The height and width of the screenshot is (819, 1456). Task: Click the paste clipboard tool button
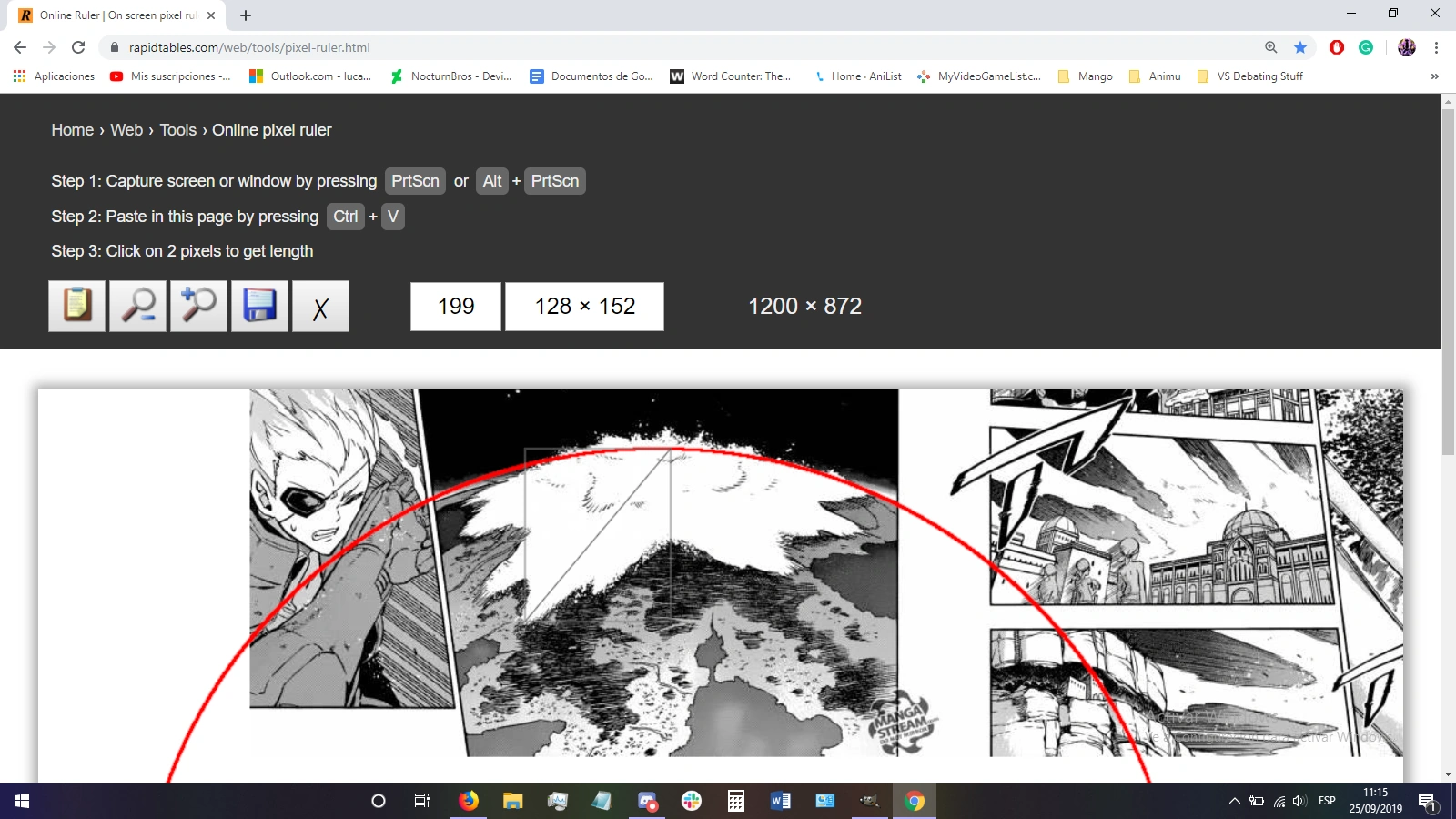(76, 306)
